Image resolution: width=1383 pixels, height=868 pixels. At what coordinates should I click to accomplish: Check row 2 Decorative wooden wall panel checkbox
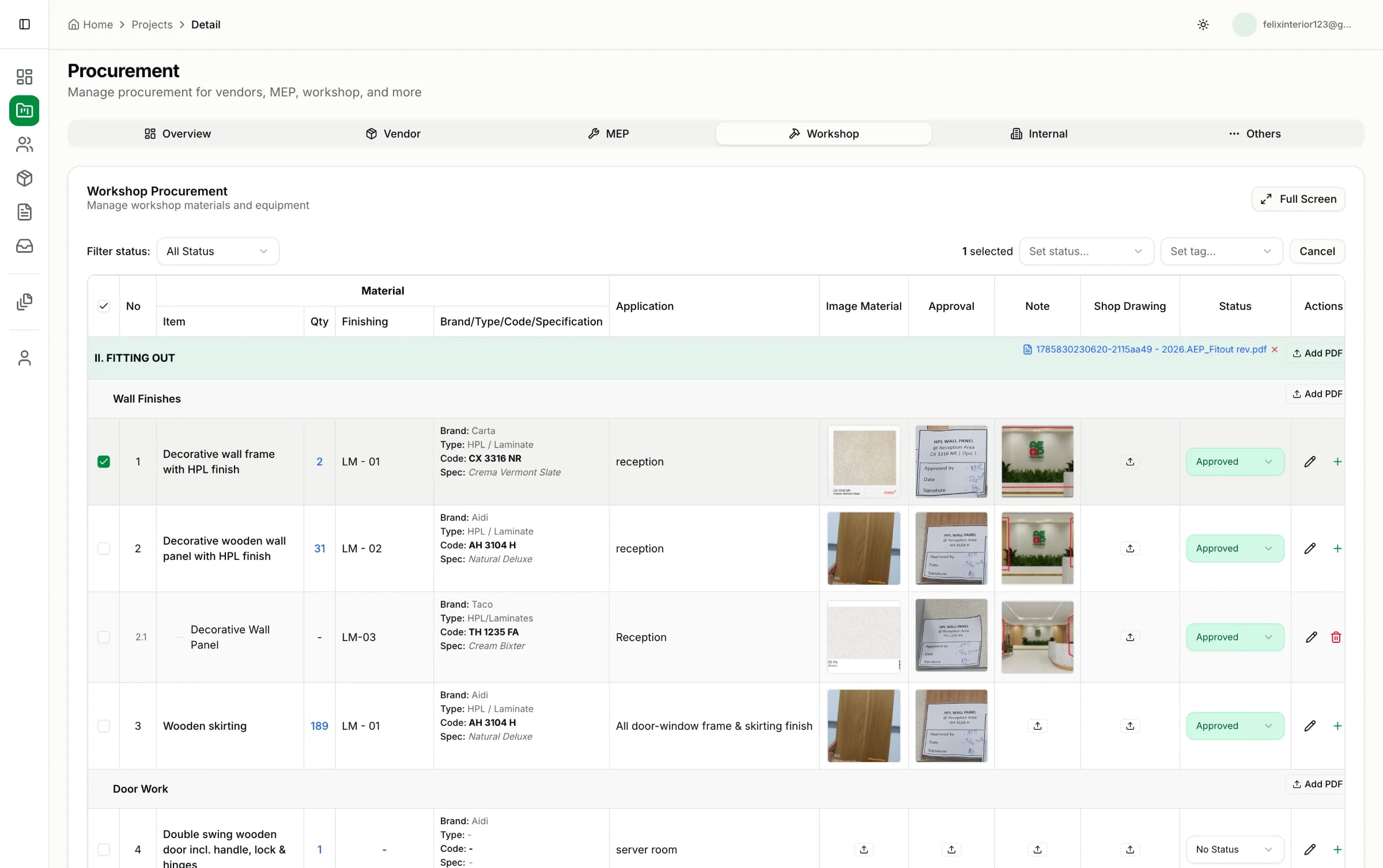click(104, 548)
